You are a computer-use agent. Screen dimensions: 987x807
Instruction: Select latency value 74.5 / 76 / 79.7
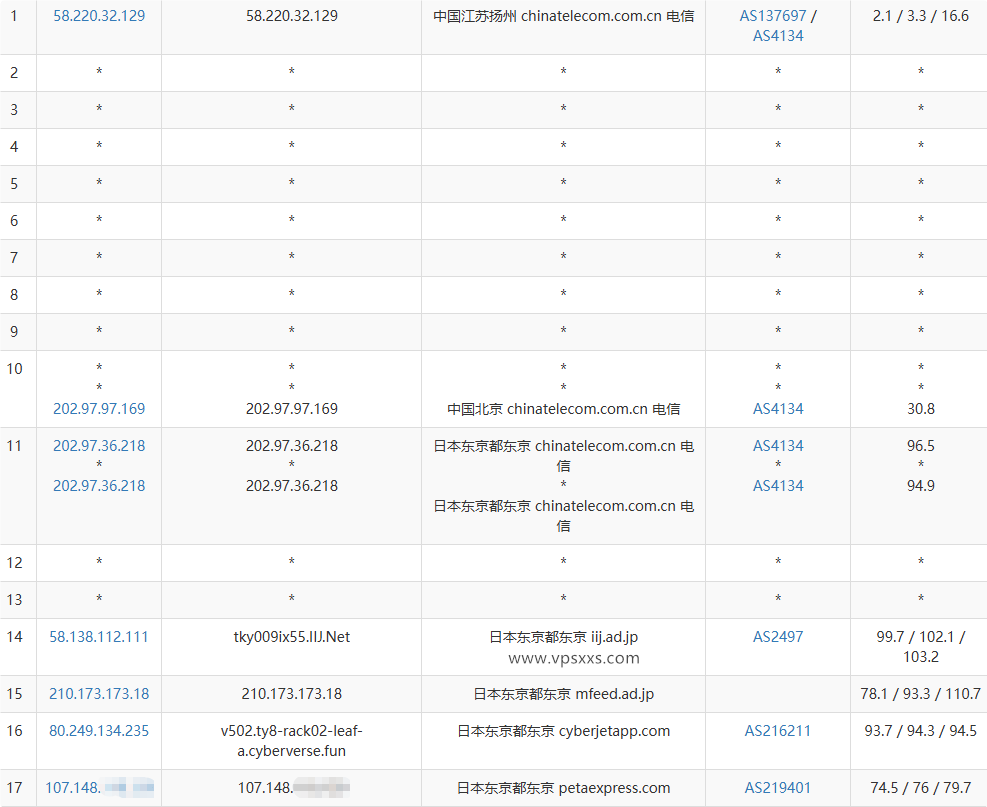920,787
